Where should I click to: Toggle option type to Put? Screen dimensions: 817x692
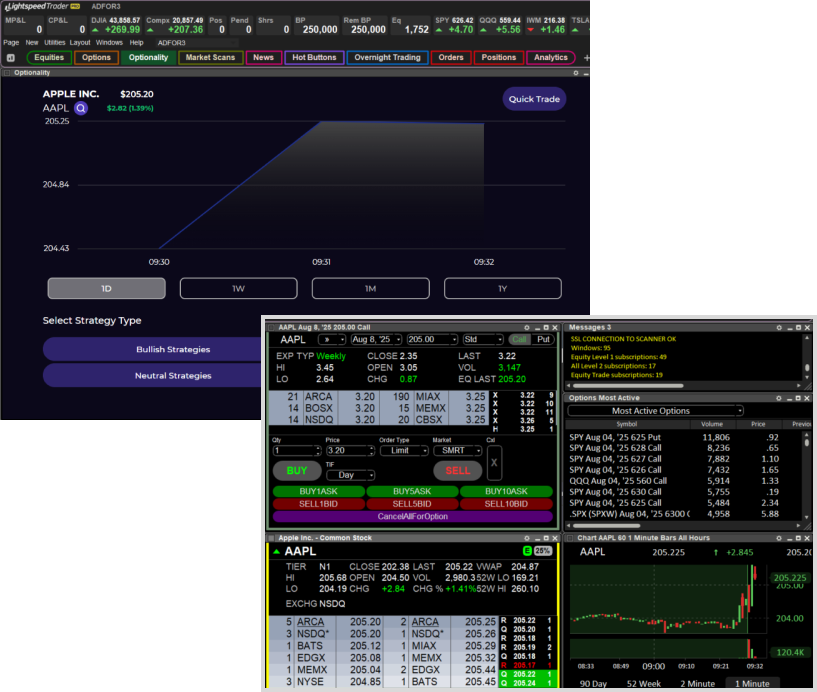(x=544, y=339)
